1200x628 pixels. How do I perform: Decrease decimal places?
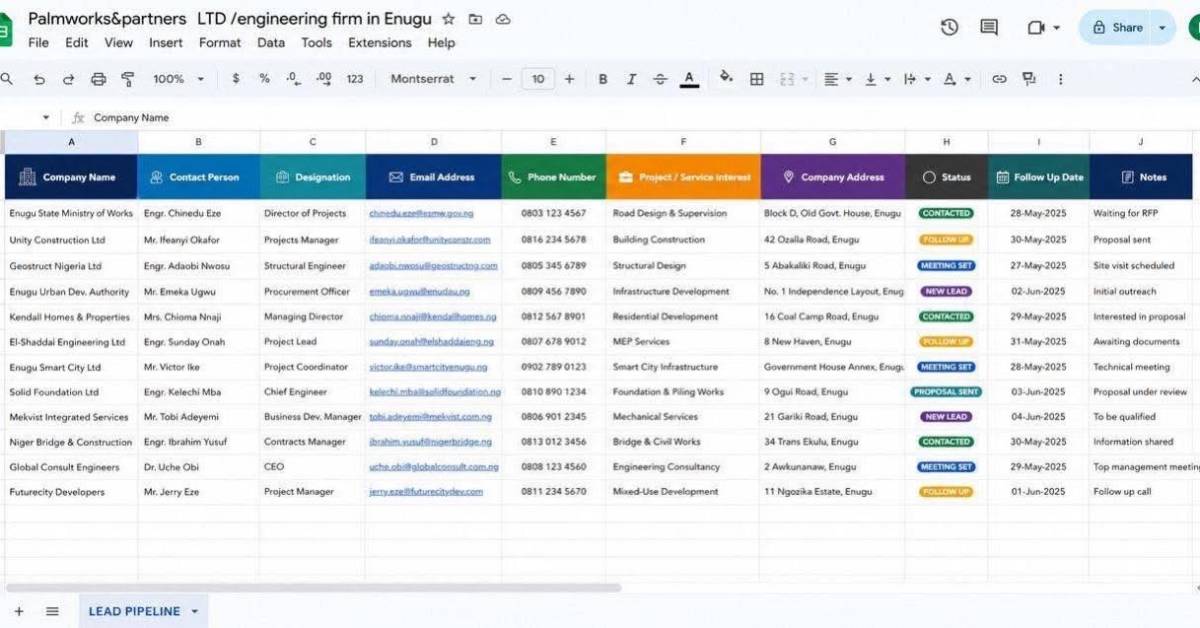tap(293, 79)
